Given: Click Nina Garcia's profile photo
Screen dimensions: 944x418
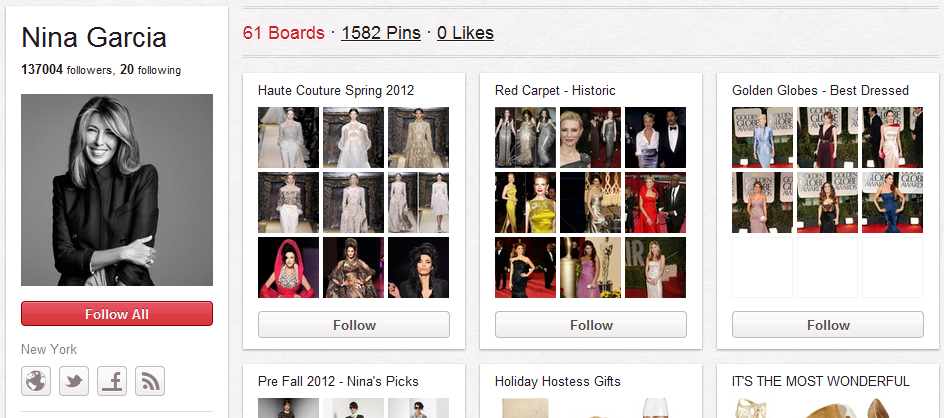Looking at the screenshot, I should [117, 190].
